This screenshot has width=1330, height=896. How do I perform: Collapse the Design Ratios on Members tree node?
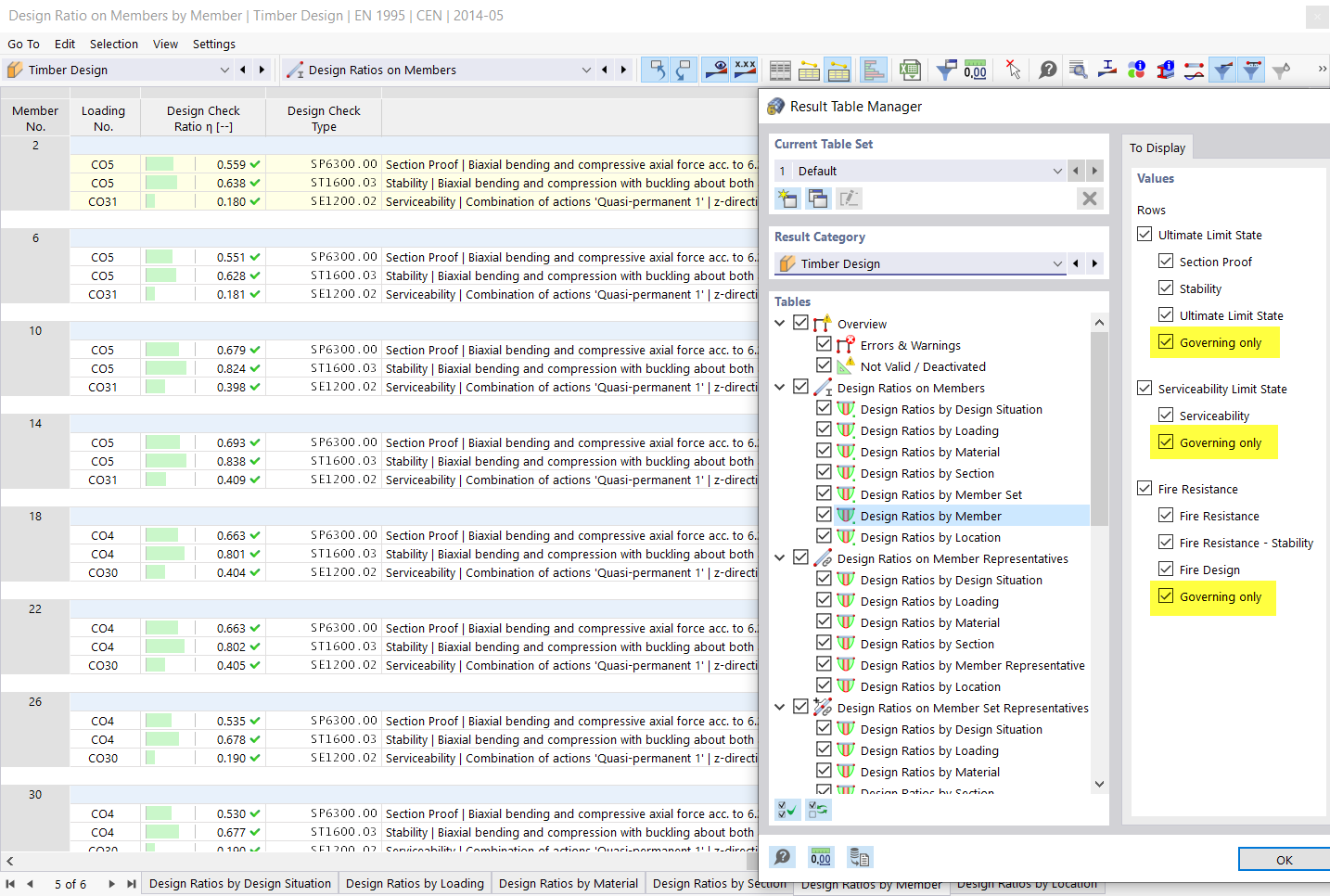tap(780, 388)
